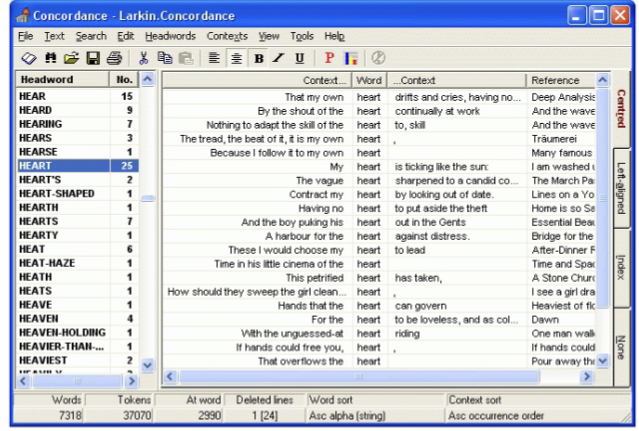Viewport: 639px width, 431px height.
Task: Click context pane vertical scroll thumb
Action: pos(602,198)
